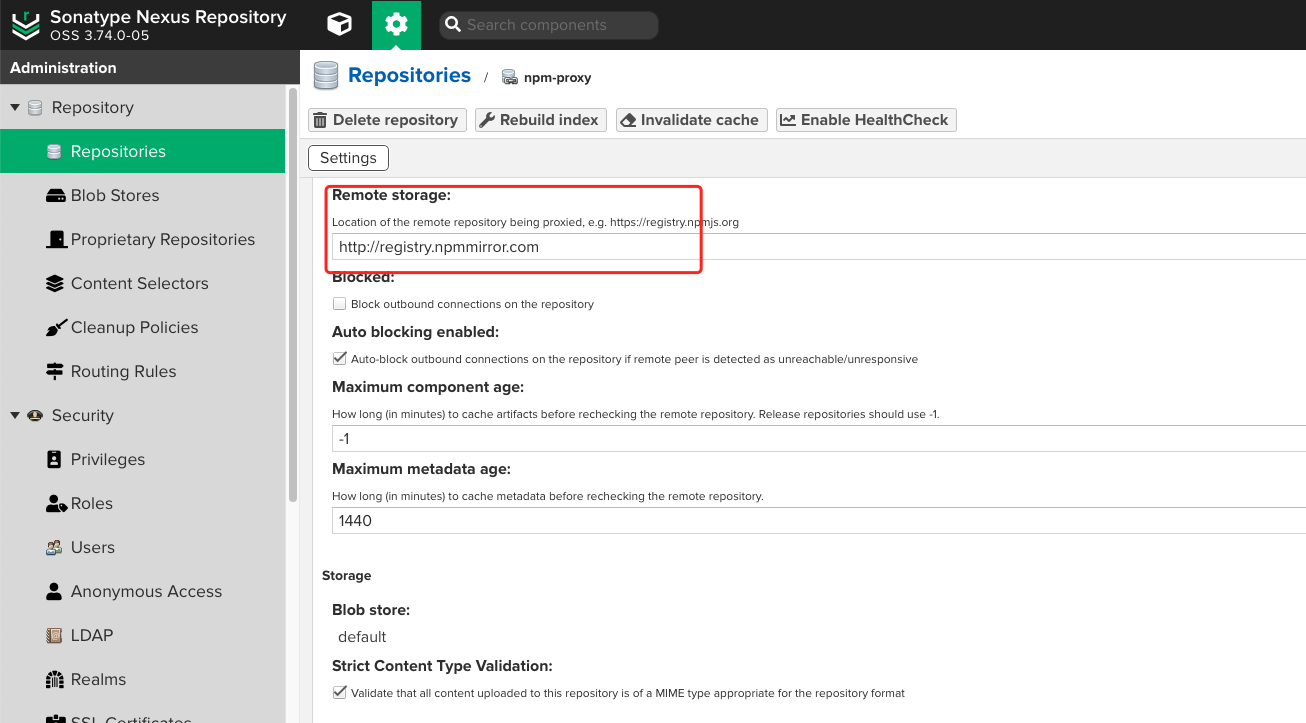Click the Proprietary Repositories door icon
Screen dimensions: 1306x723
click(x=55, y=240)
